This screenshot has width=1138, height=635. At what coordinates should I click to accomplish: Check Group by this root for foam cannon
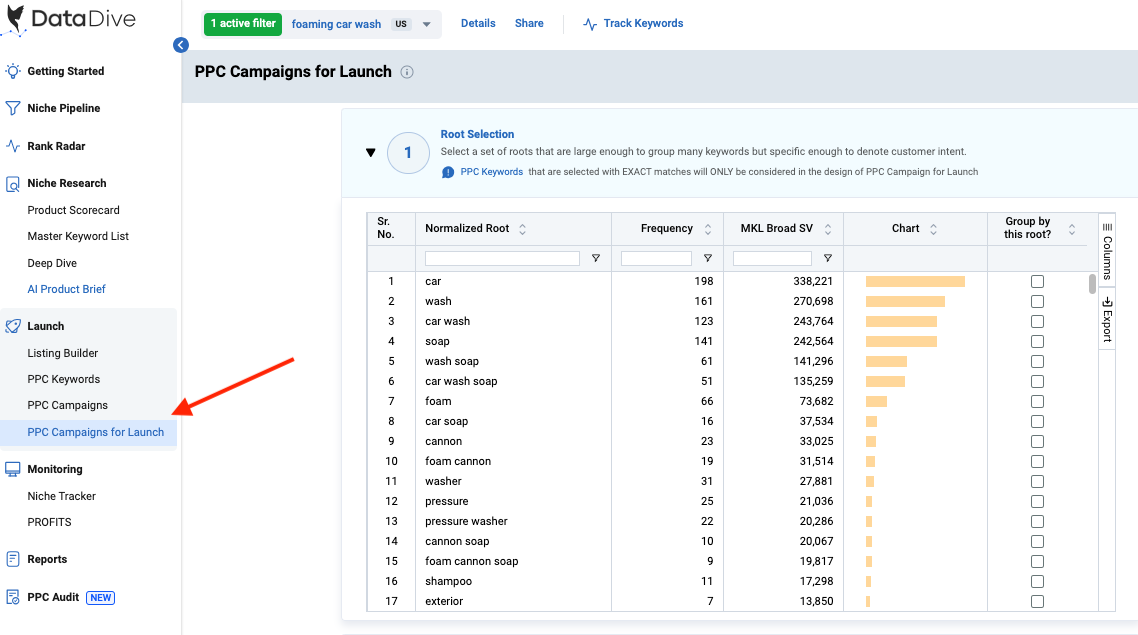1037,462
